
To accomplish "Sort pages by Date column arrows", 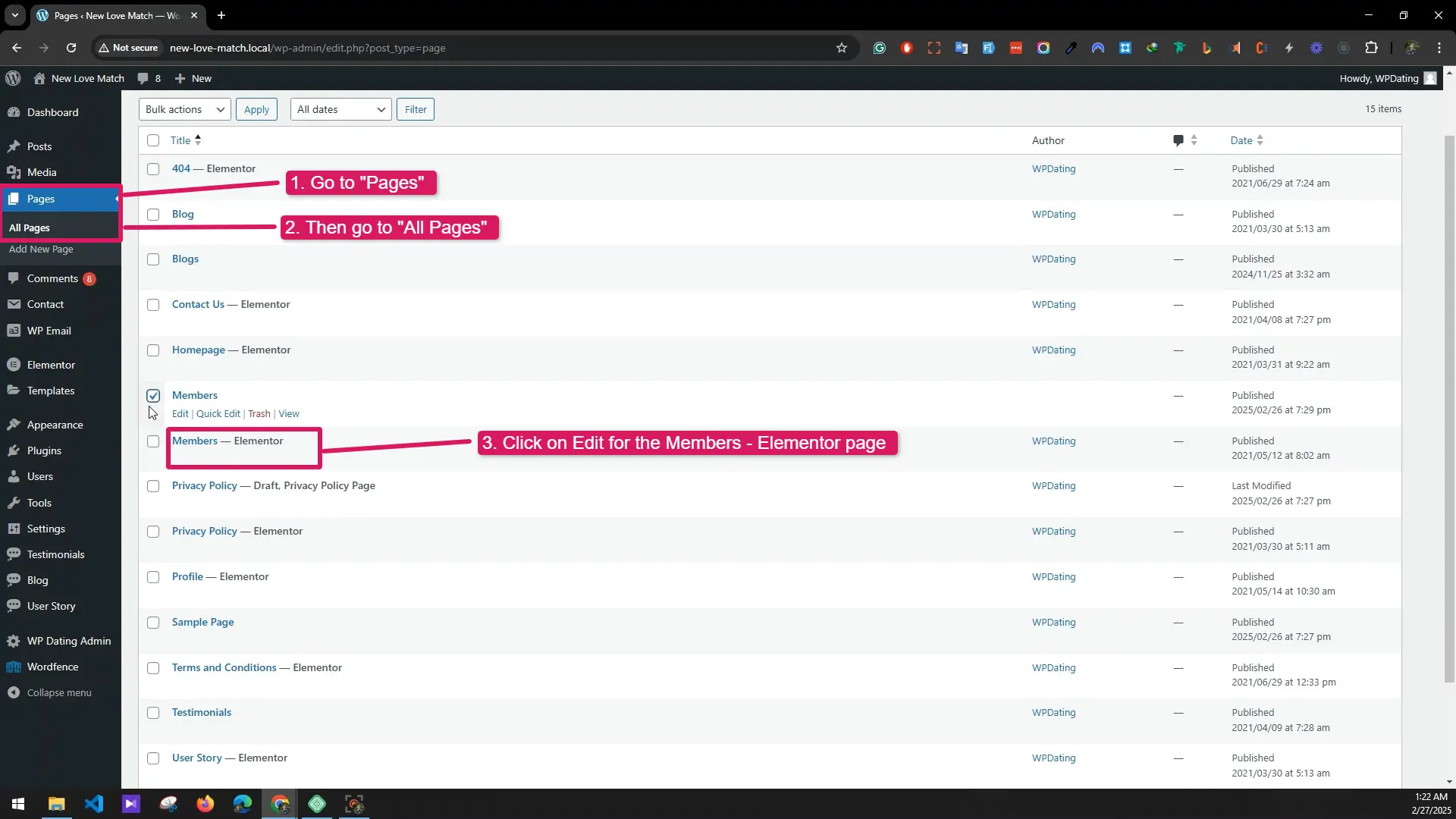I will [x=1260, y=140].
